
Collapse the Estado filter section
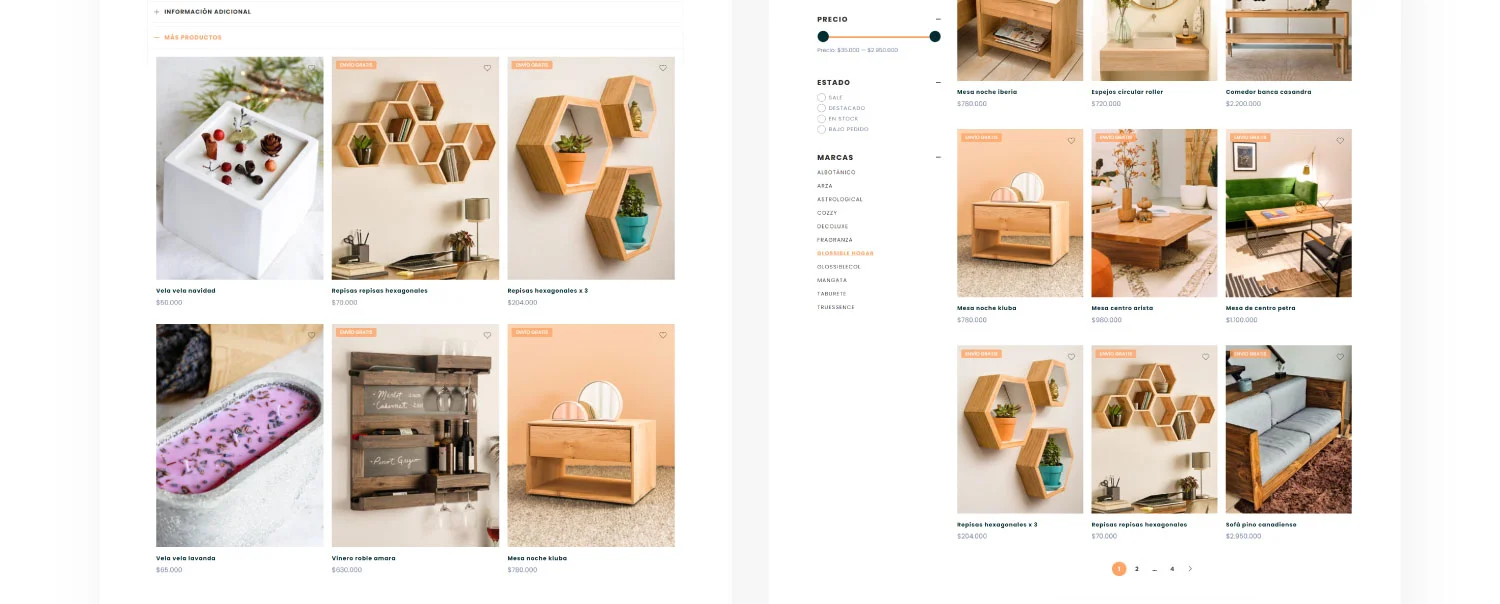click(x=938, y=82)
